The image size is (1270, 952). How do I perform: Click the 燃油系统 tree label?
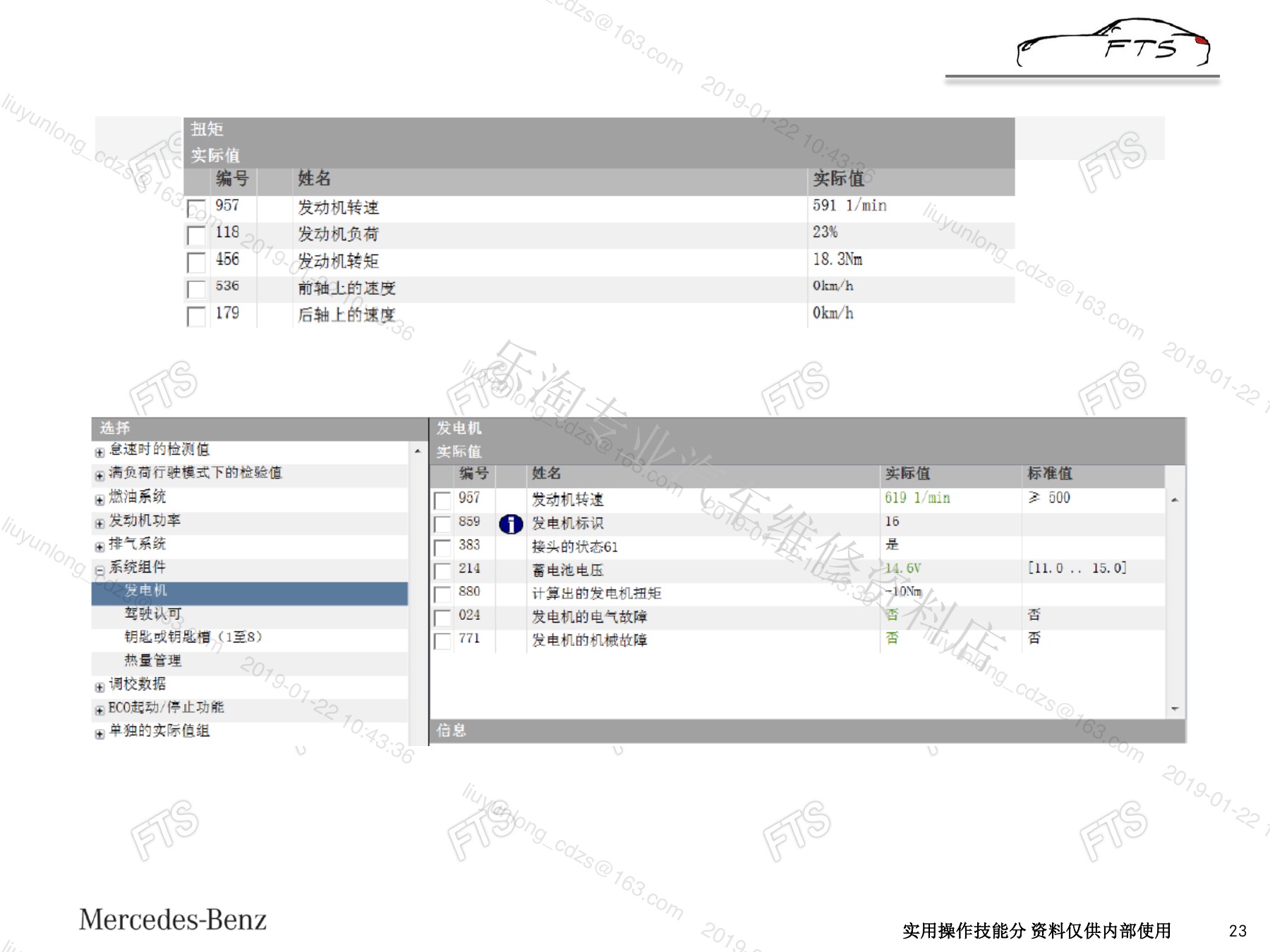click(x=138, y=496)
